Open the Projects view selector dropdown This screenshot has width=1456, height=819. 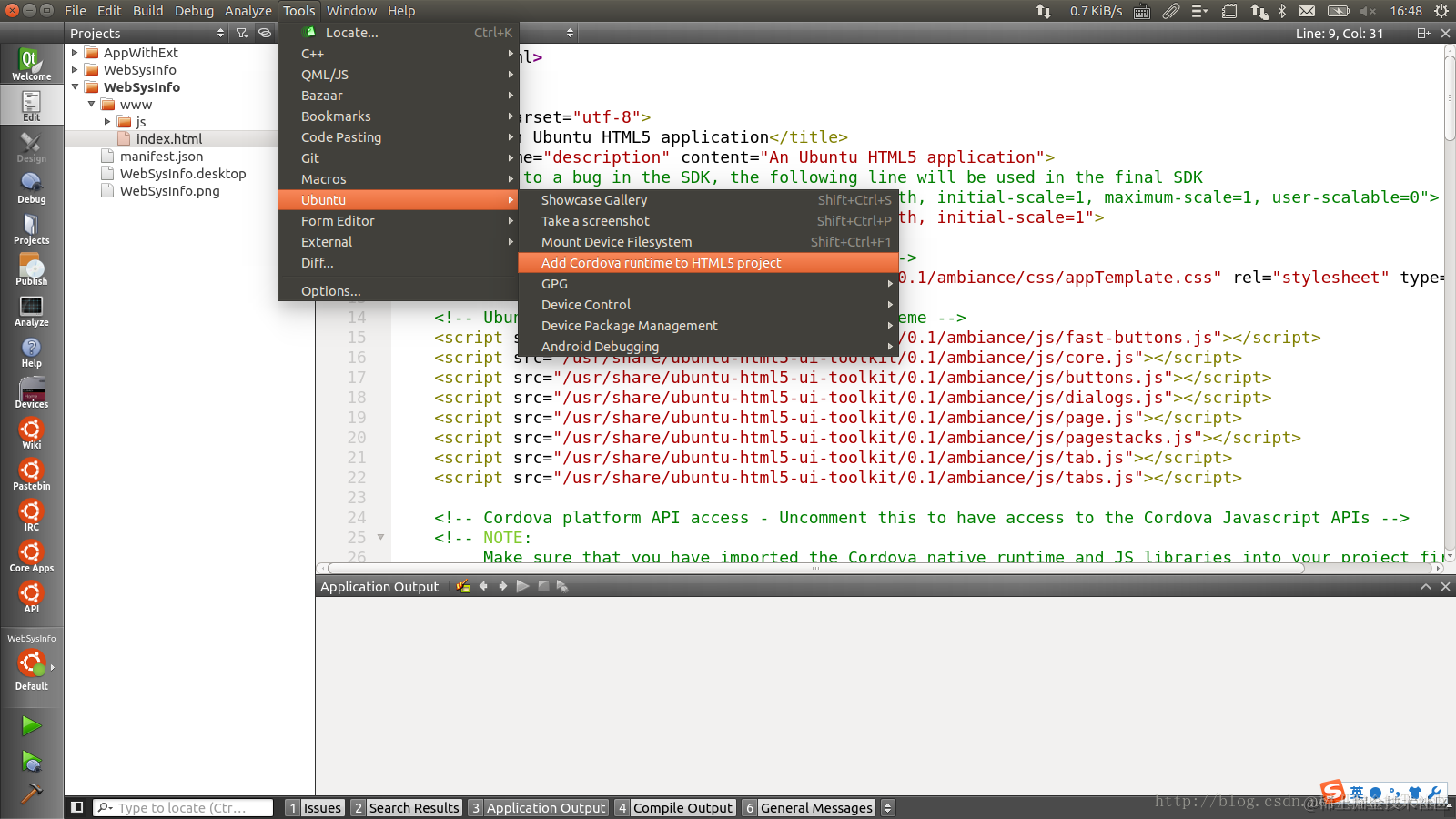click(147, 33)
